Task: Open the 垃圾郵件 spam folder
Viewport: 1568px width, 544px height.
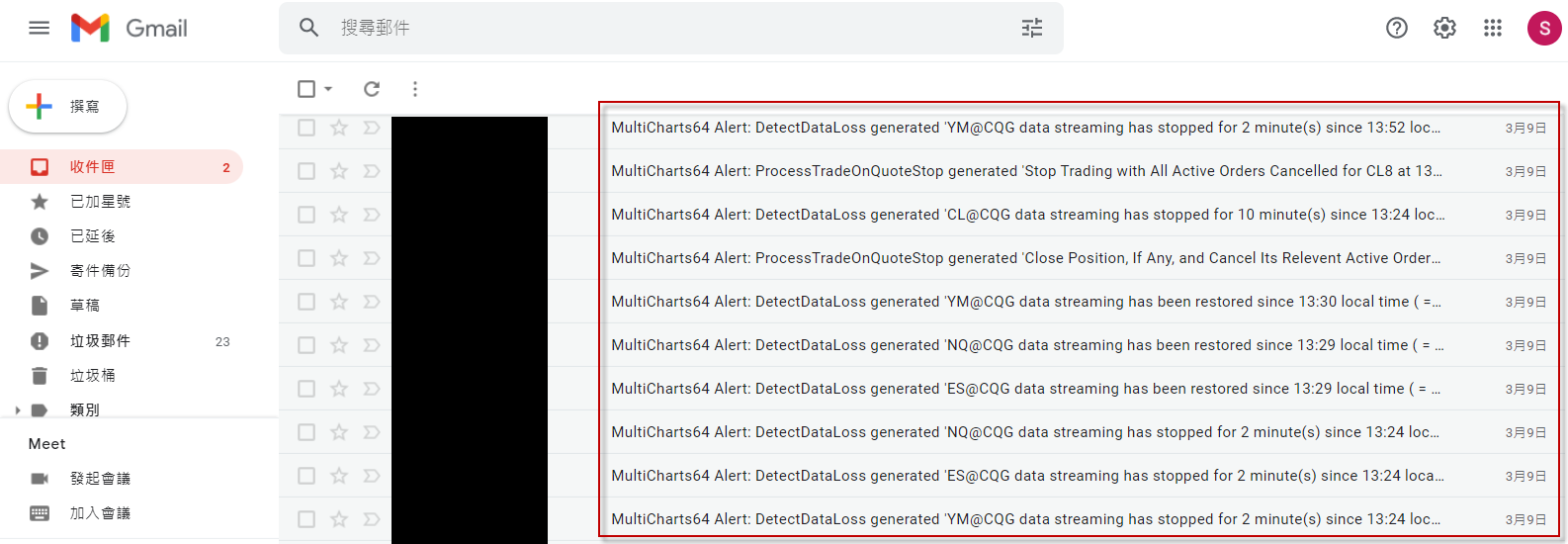Action: (x=122, y=341)
